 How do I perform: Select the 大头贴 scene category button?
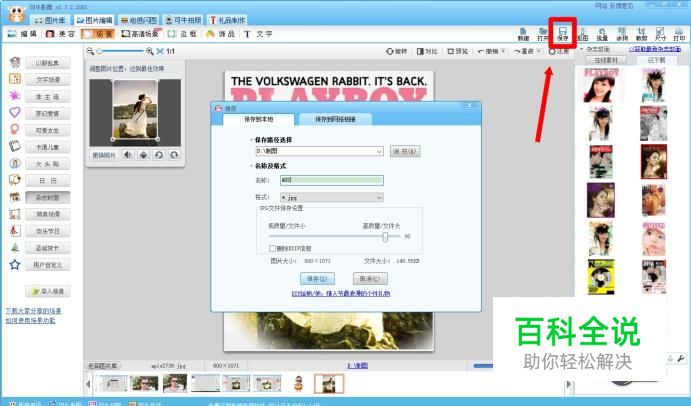[48, 164]
